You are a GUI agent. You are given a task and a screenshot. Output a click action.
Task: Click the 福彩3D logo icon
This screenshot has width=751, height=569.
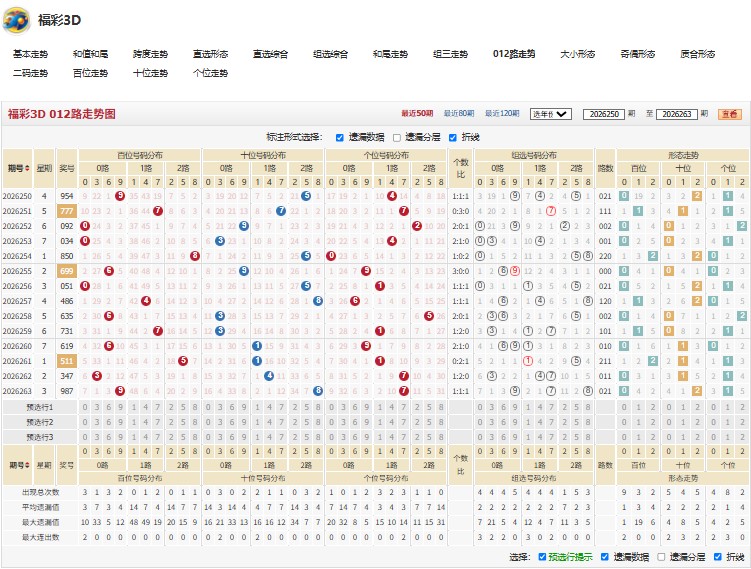tap(17, 20)
